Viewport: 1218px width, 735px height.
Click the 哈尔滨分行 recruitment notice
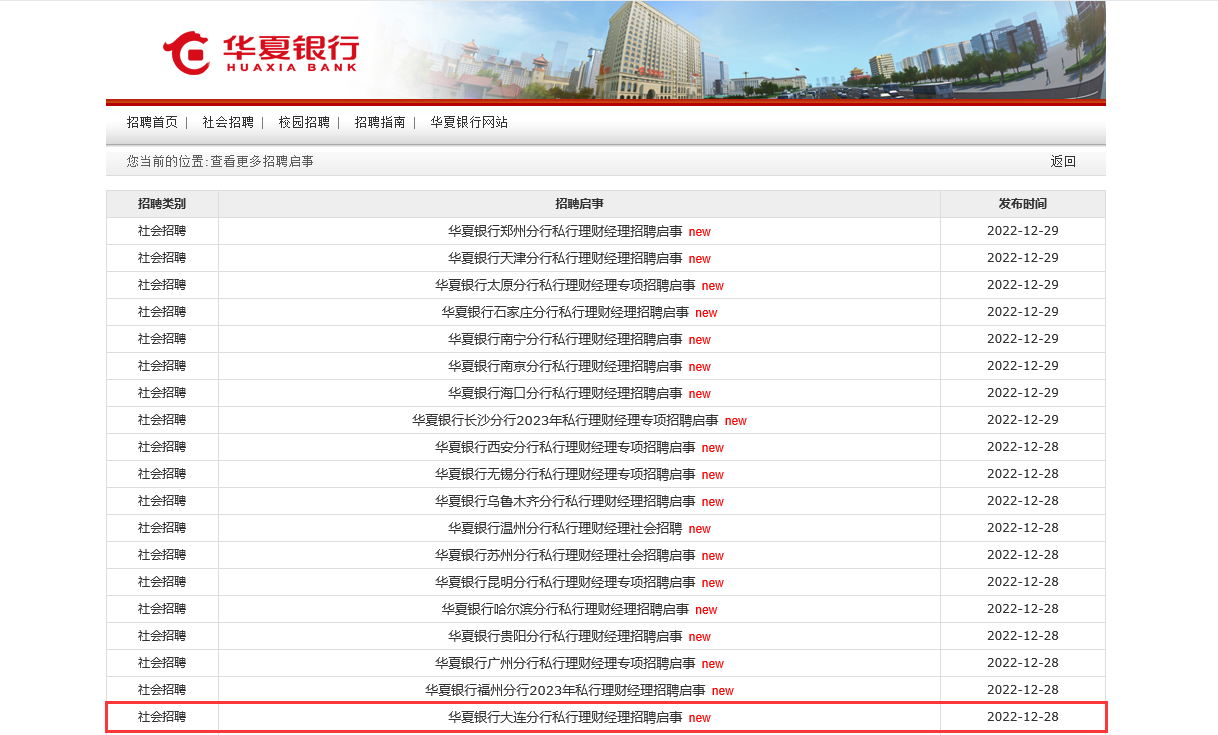tap(565, 609)
